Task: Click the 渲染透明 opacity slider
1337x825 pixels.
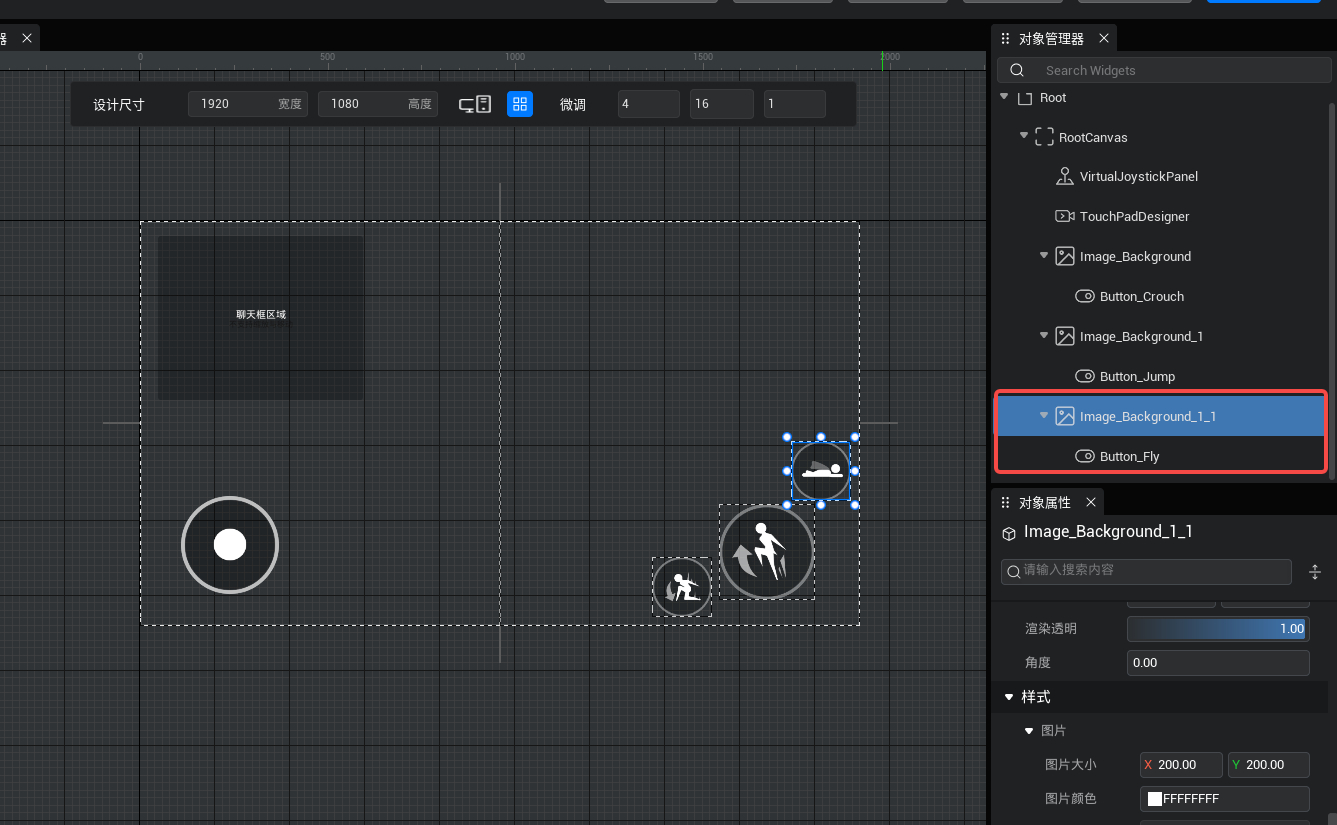Action: pyautogui.click(x=1218, y=629)
